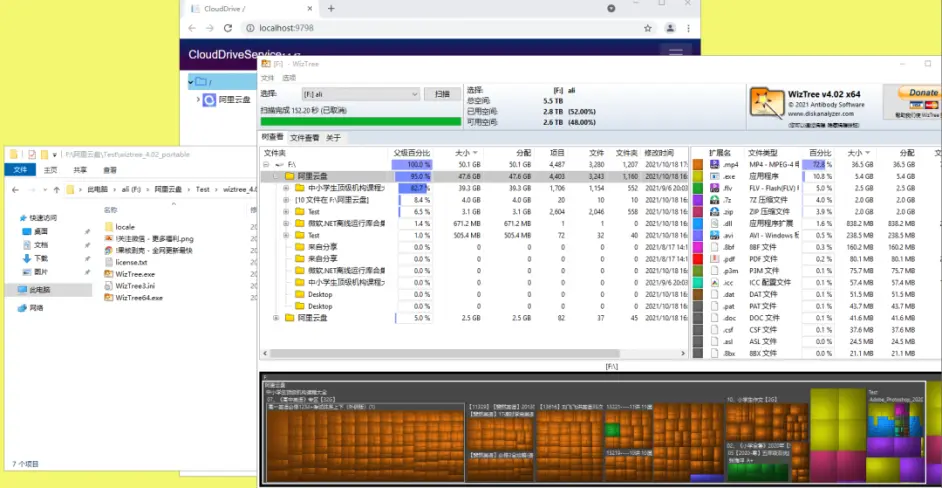Click Explorer back arrow
The width and height of the screenshot is (942, 488).
click(16, 189)
